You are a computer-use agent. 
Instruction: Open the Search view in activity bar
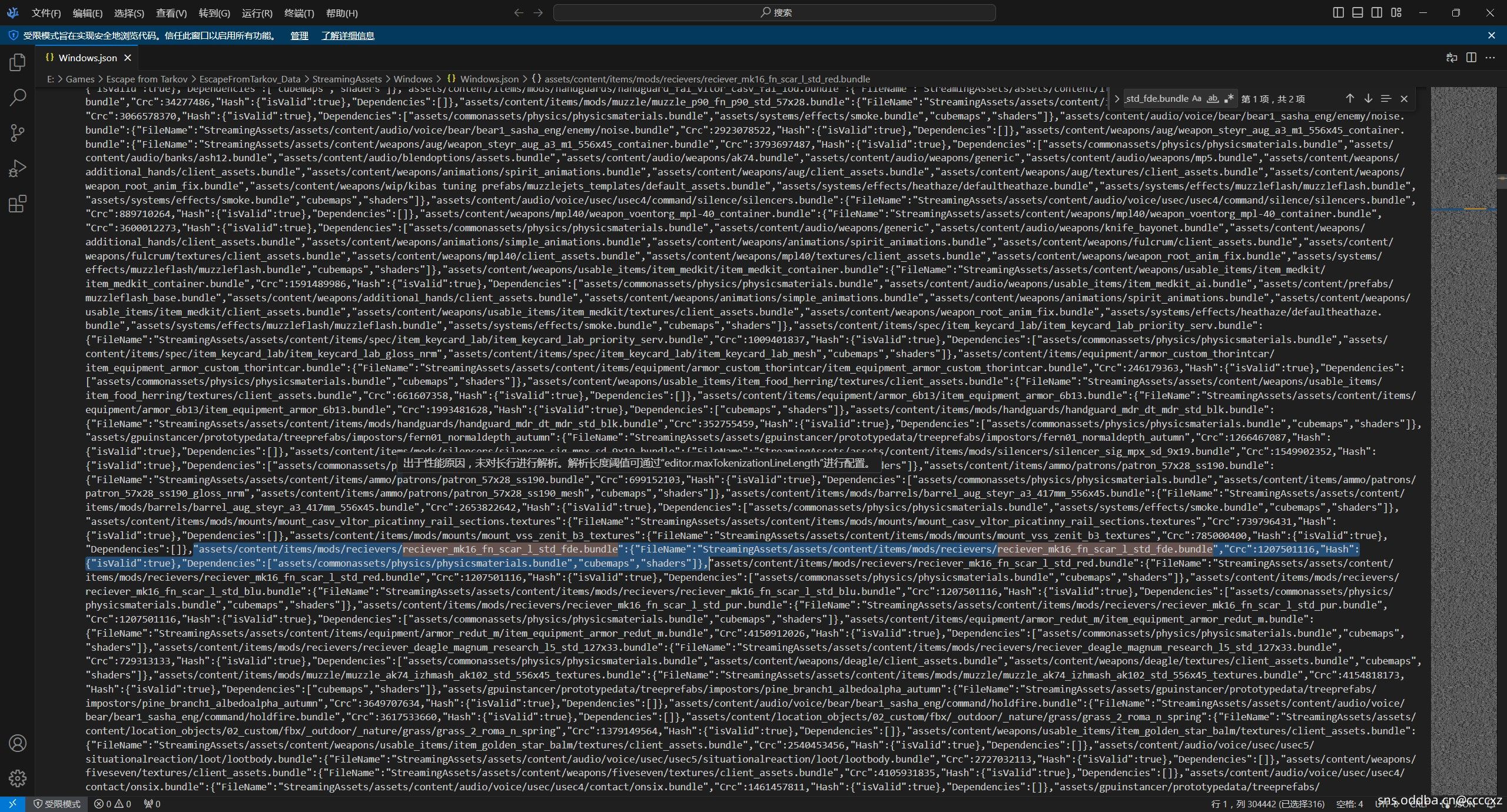pyautogui.click(x=18, y=98)
